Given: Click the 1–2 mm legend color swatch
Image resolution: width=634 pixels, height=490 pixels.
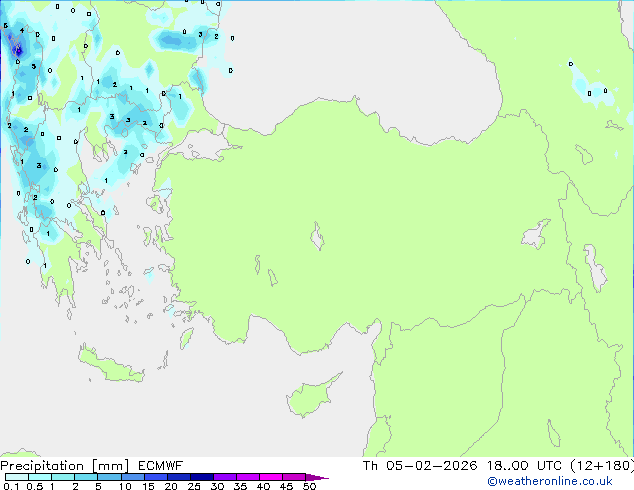Looking at the screenshot, I should 63,477.
